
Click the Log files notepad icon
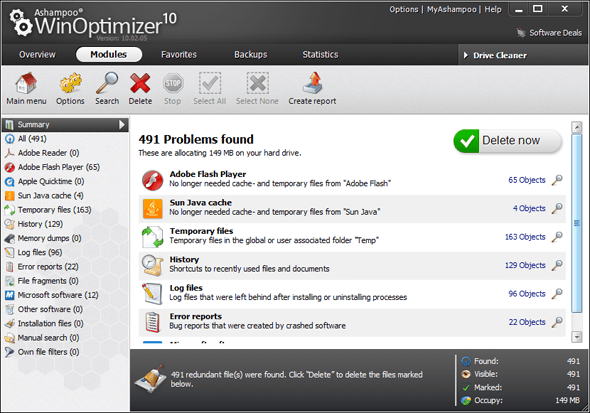coord(152,294)
